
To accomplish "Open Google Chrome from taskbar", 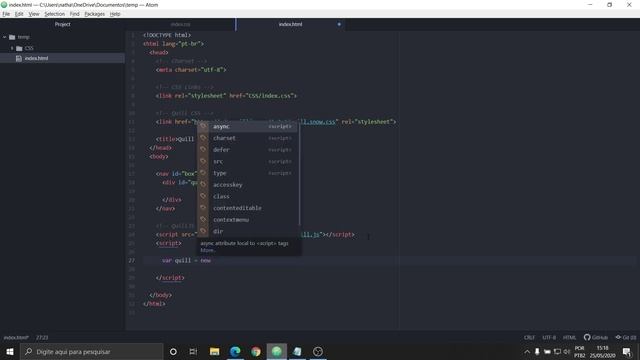I will (256, 351).
